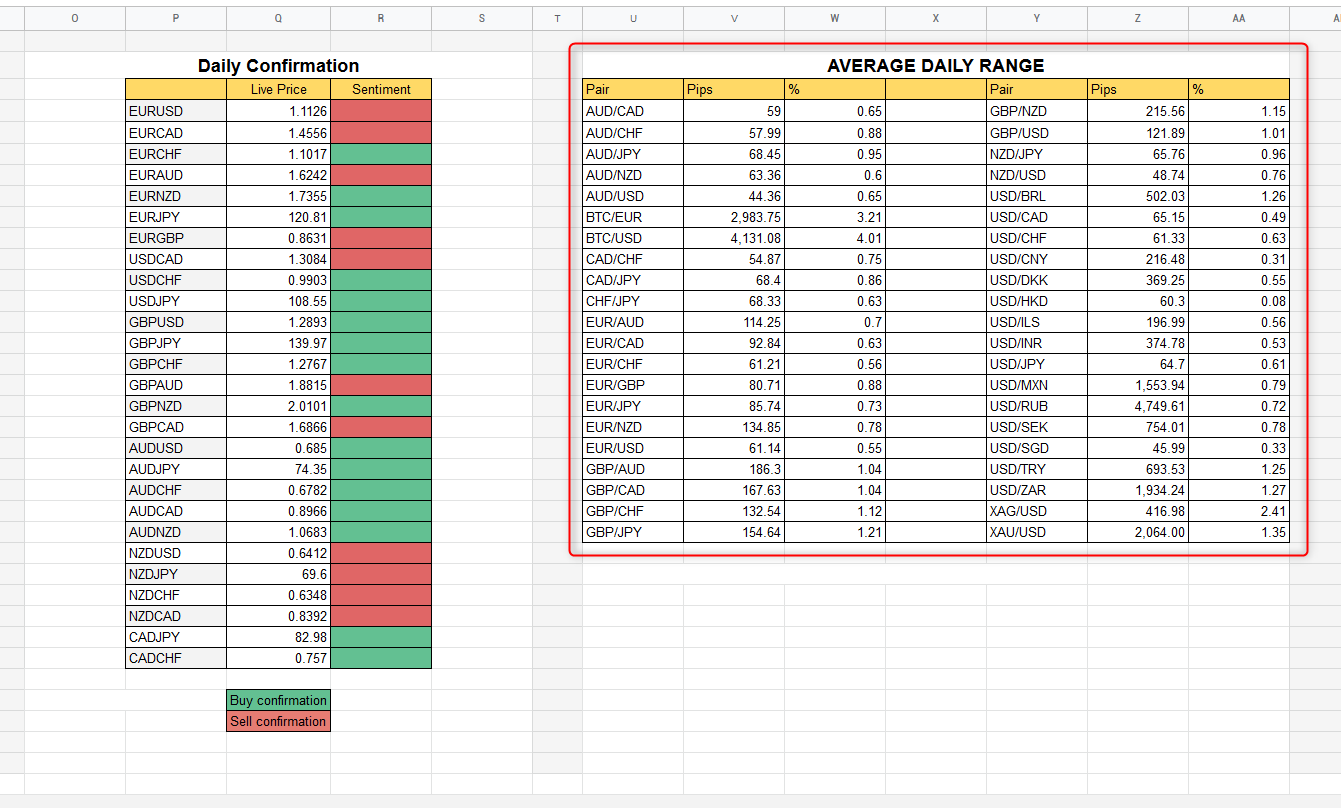This screenshot has height=808, width=1341.
Task: Click the AVERAGE DAILY RANGE title cell
Action: [935, 65]
